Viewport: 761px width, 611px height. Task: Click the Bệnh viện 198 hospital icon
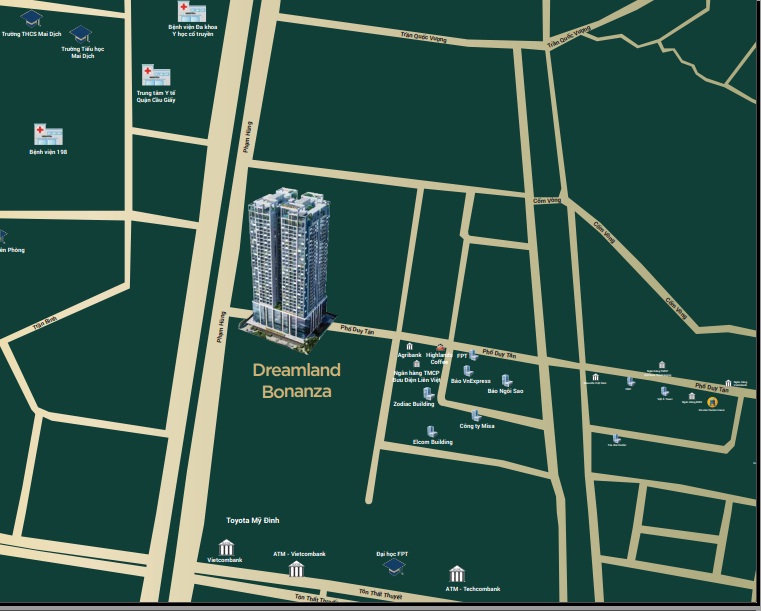point(48,134)
